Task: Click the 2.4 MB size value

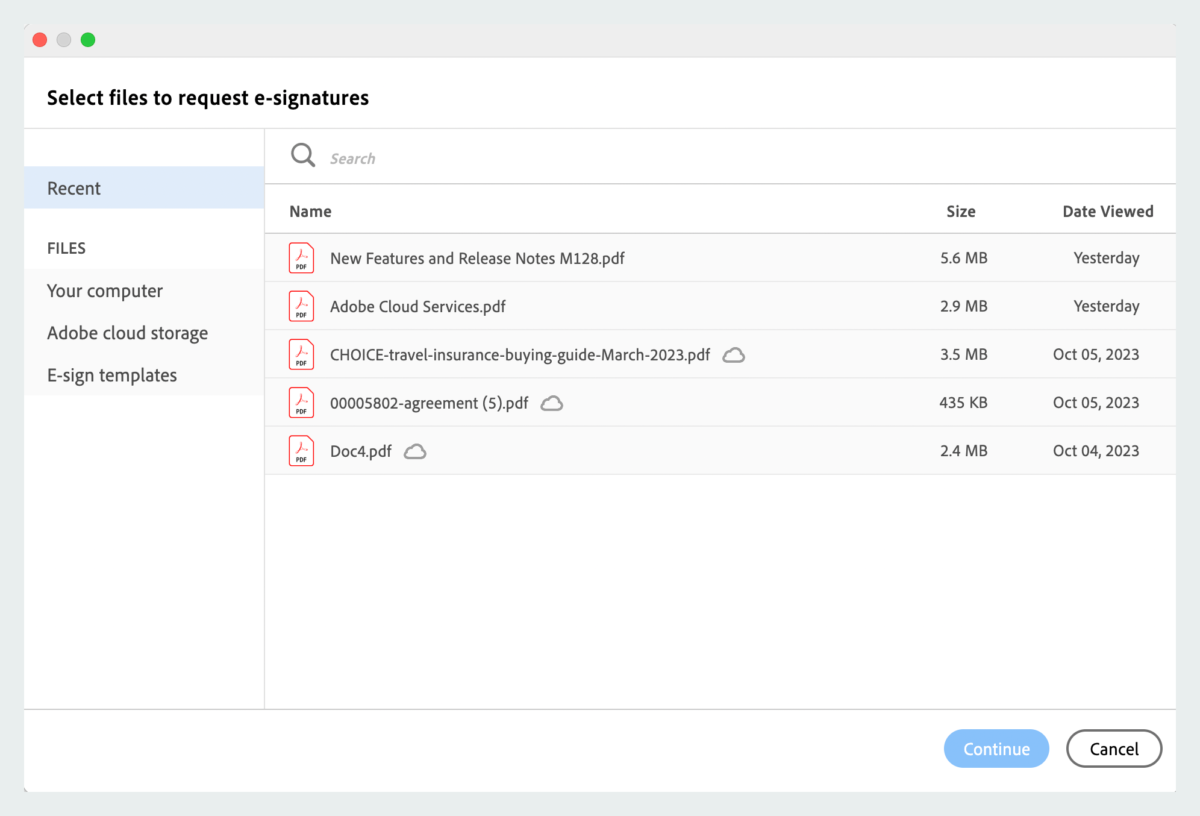Action: point(964,451)
